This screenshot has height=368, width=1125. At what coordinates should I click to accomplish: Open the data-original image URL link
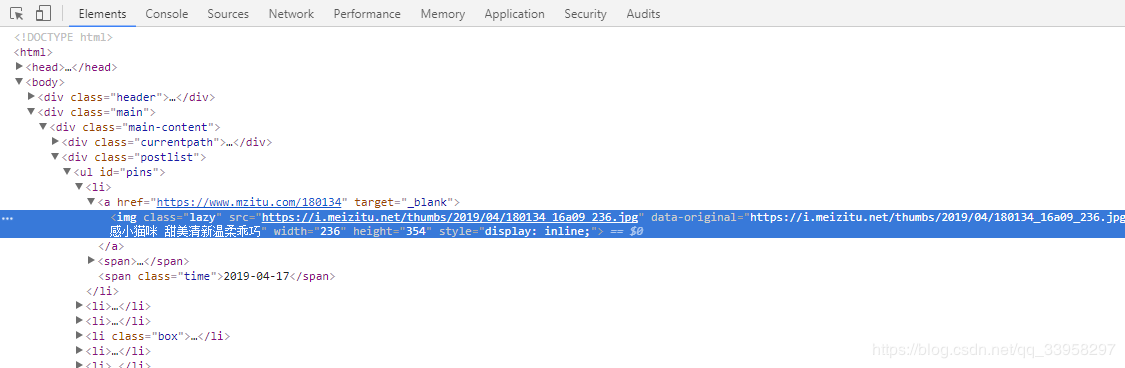click(937, 217)
